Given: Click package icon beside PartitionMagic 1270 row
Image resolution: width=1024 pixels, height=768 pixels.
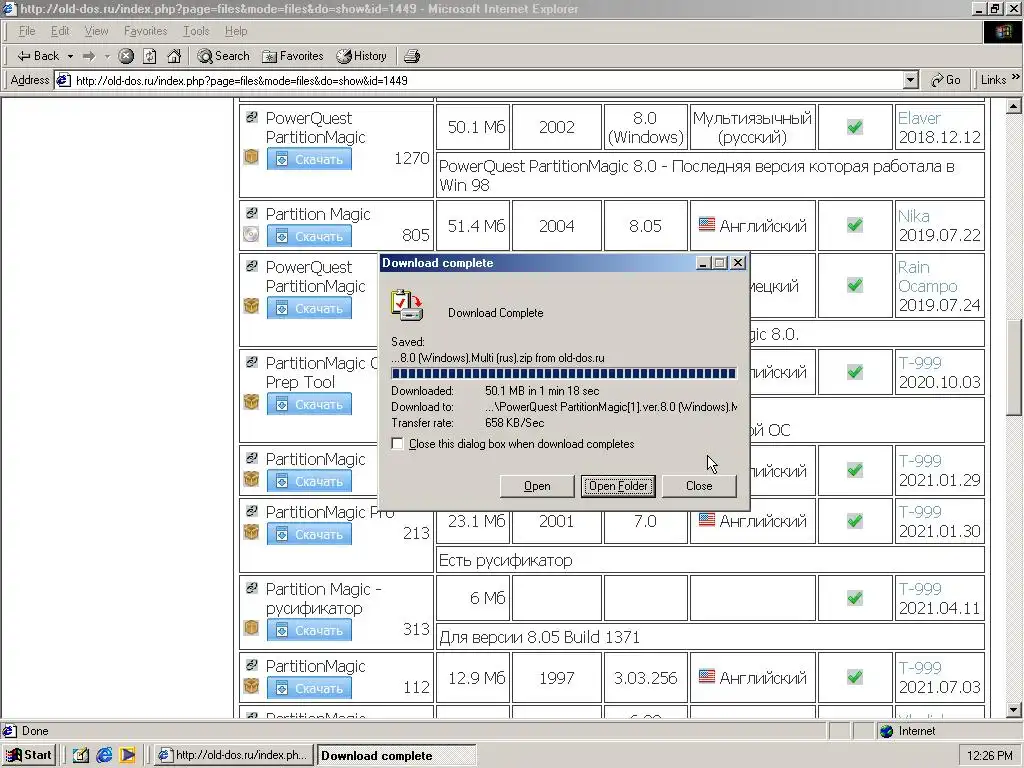Looking at the screenshot, I should 251,157.
